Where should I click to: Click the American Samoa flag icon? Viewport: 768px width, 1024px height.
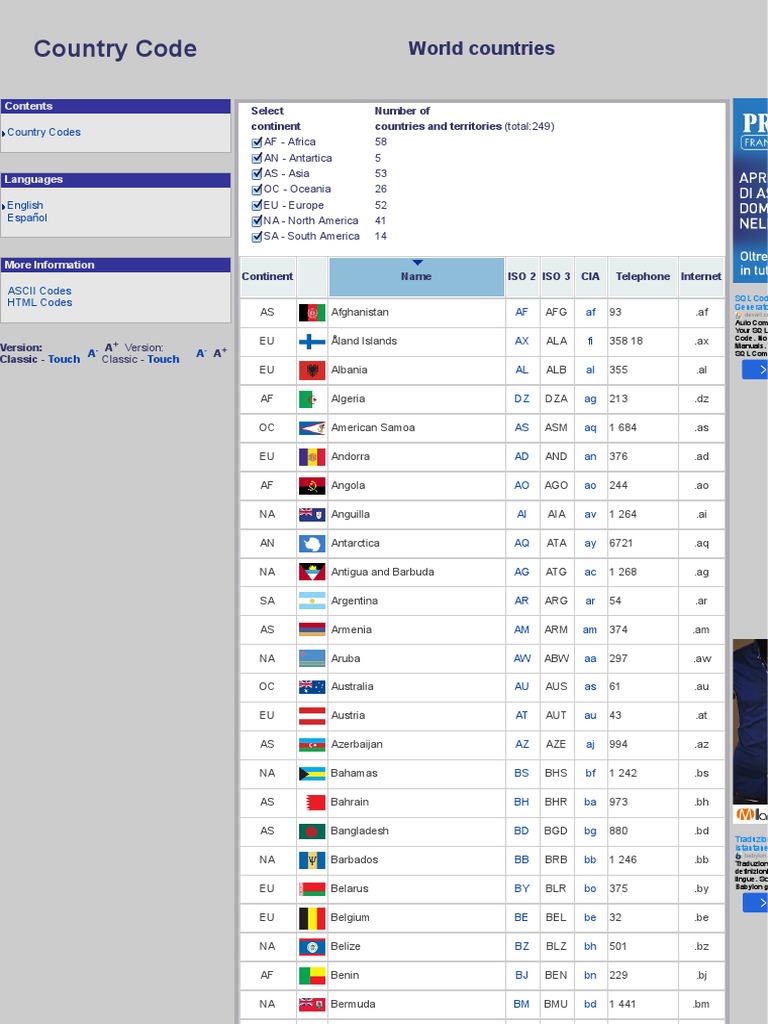click(312, 428)
